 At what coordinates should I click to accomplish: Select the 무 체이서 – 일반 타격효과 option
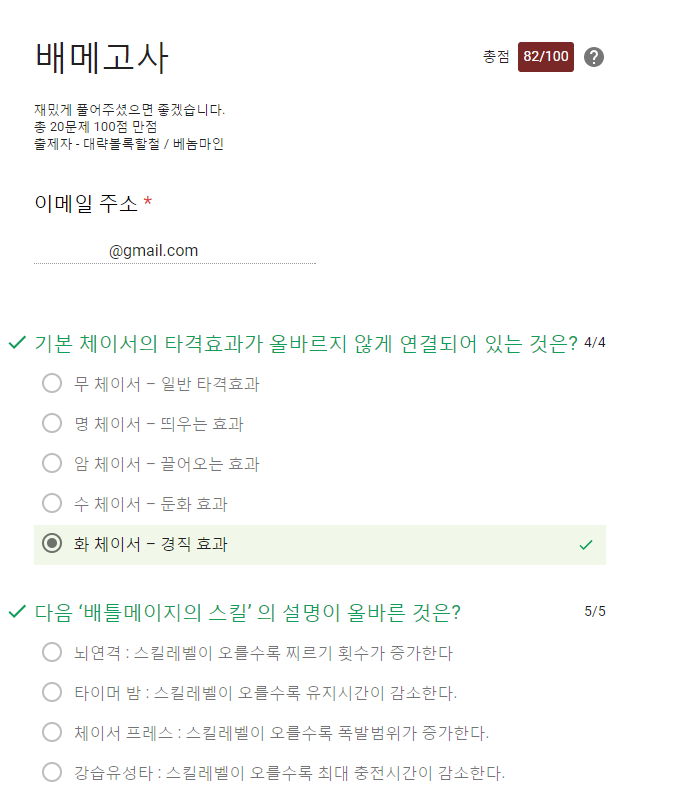point(53,383)
